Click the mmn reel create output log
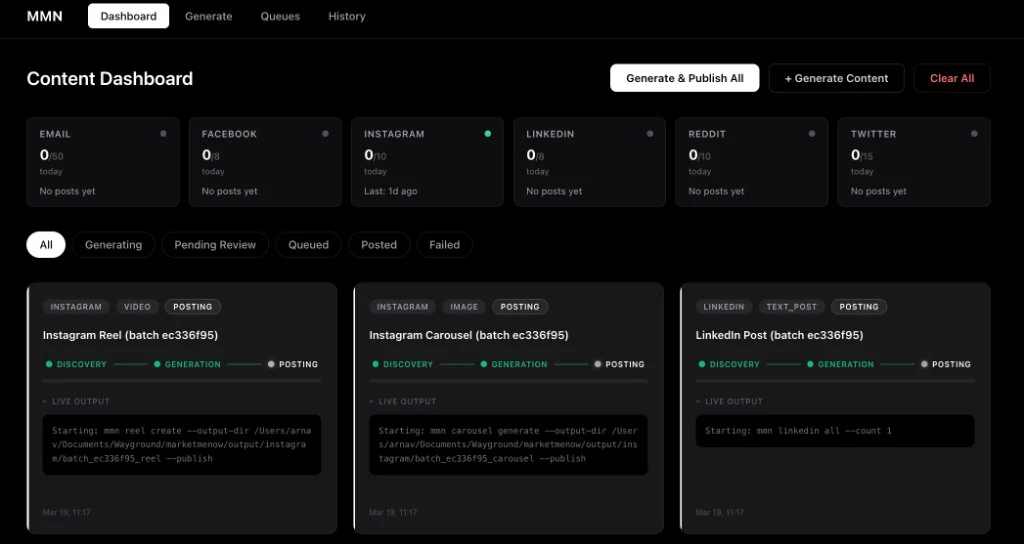Screen dimensions: 1024x544 pos(182,445)
